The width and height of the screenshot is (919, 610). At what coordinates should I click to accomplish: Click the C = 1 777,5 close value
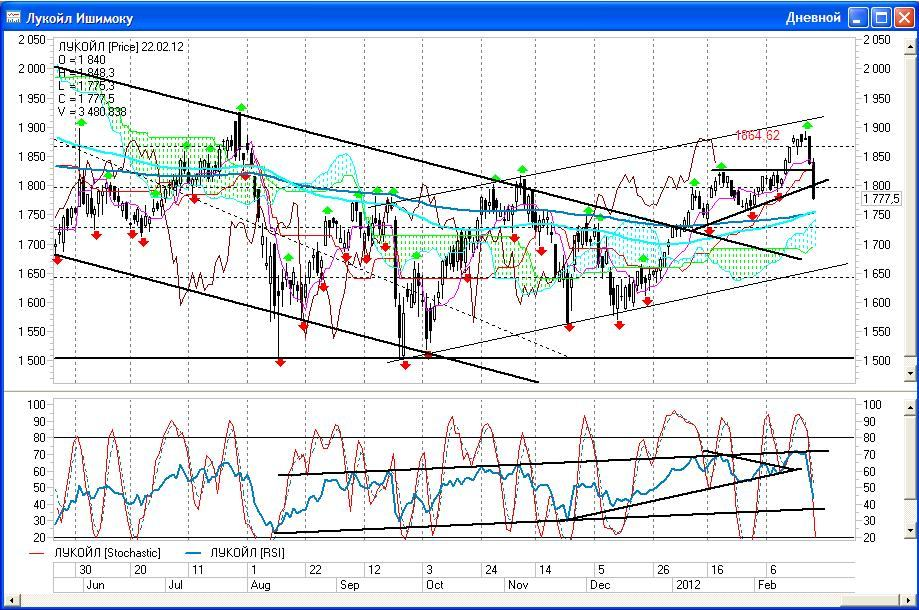tap(86, 99)
